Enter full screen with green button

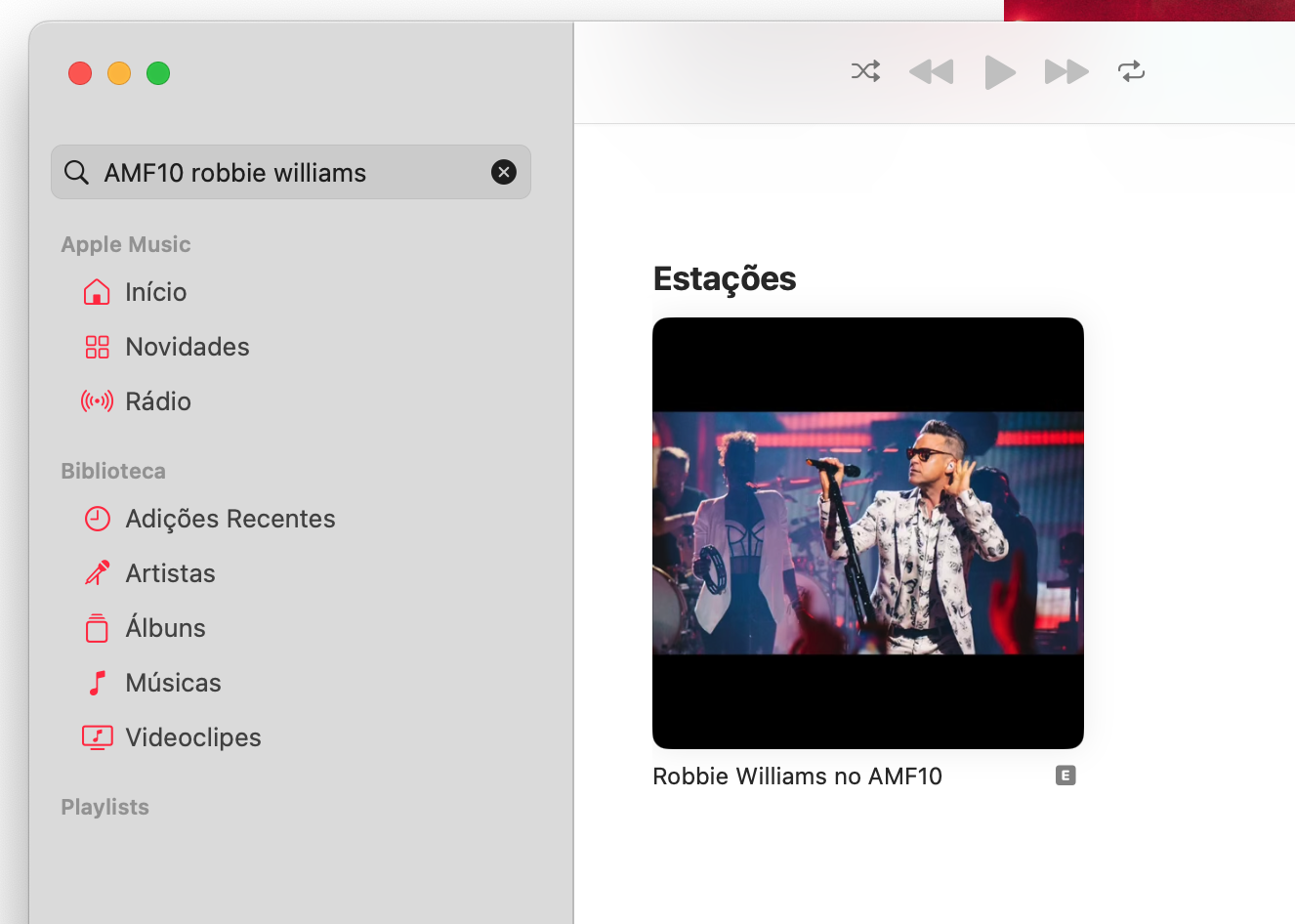(158, 73)
